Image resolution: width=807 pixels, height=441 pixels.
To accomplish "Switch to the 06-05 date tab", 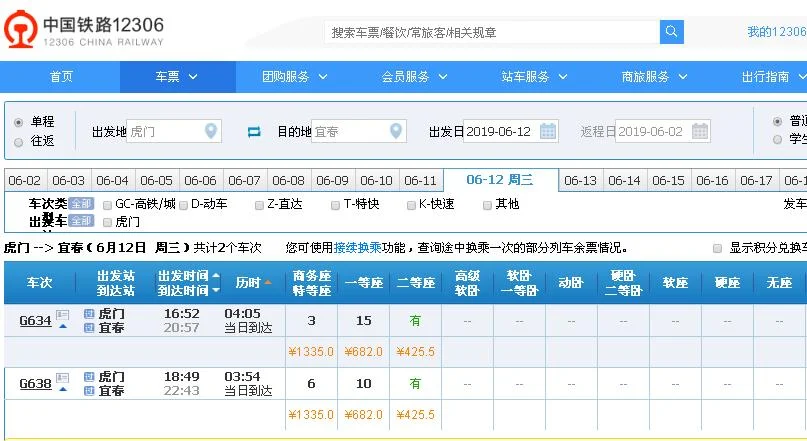I will tap(156, 181).
